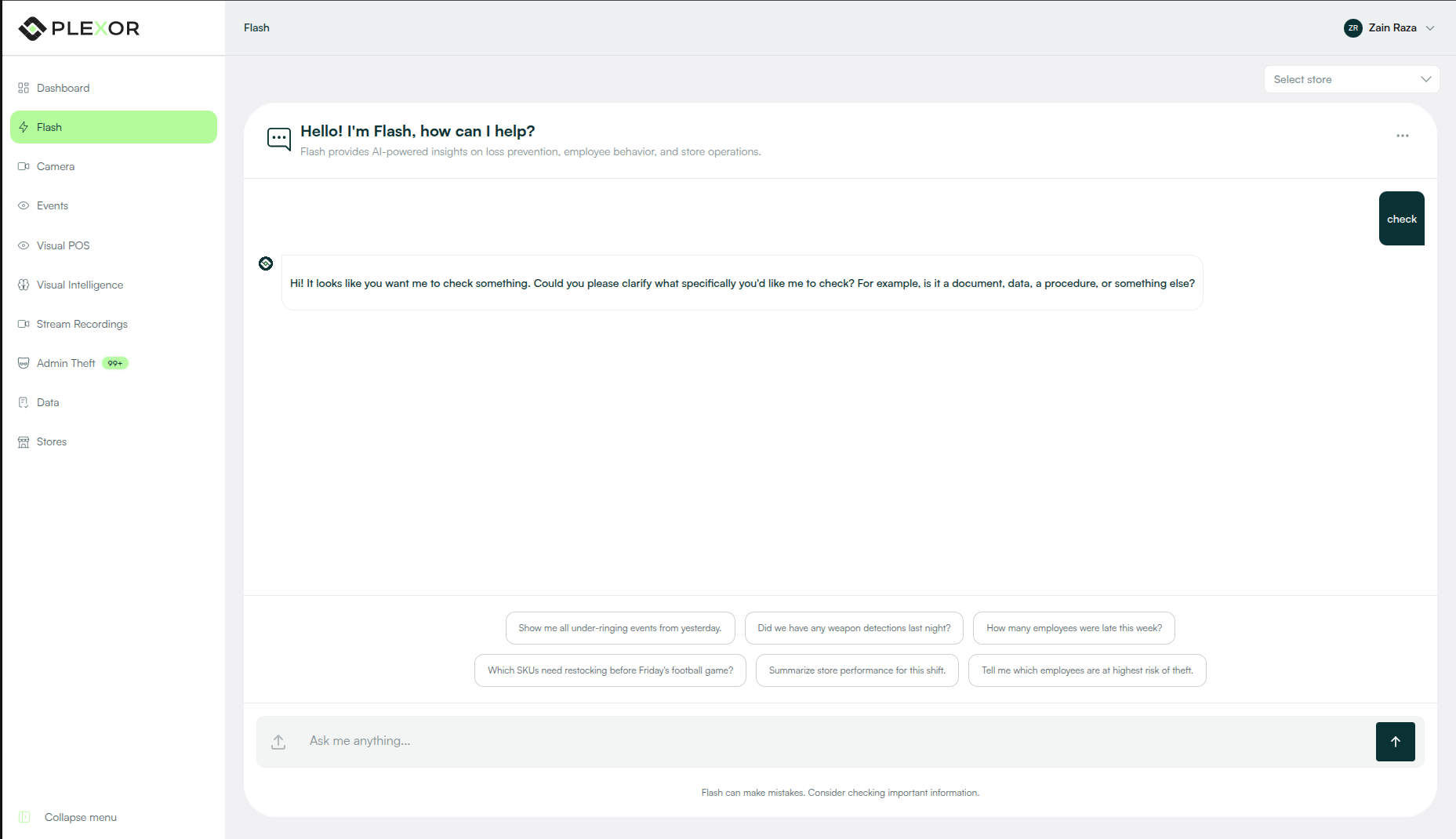Click Collapse menu label
This screenshot has width=1456, height=839.
[x=81, y=817]
